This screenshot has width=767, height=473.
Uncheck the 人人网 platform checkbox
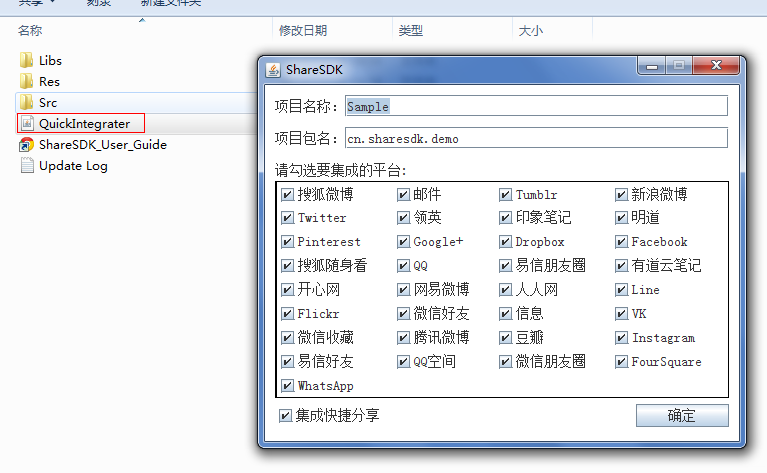point(505,290)
